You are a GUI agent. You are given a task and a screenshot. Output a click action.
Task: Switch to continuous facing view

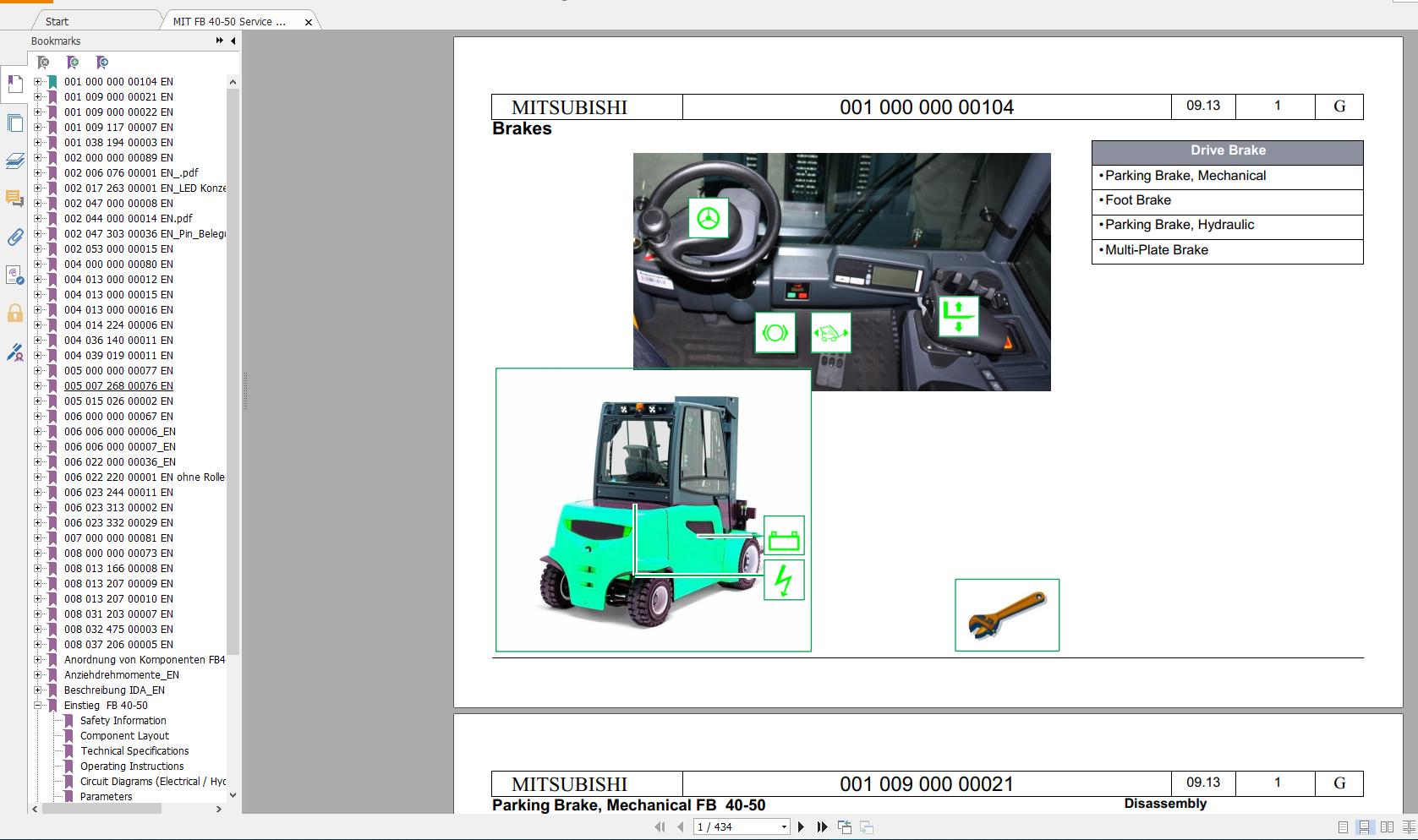point(1408,827)
